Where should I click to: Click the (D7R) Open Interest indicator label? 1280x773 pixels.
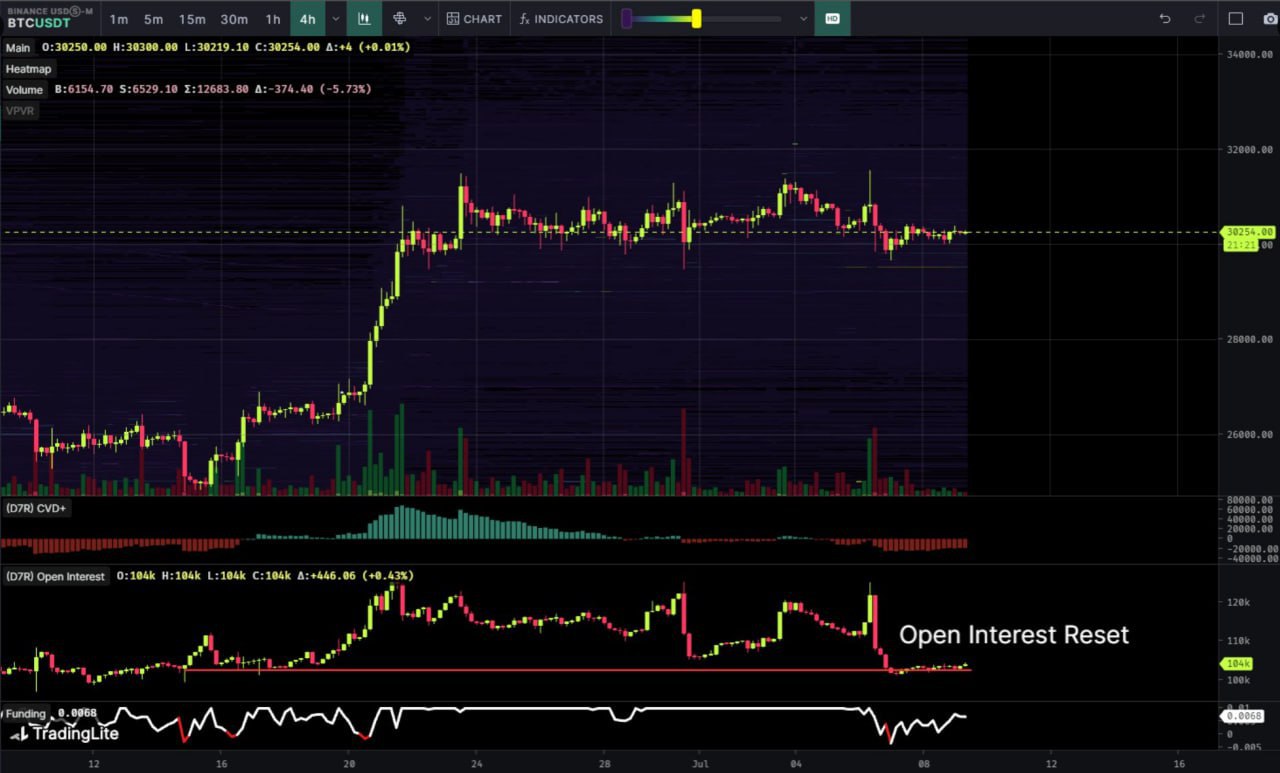tap(56, 576)
